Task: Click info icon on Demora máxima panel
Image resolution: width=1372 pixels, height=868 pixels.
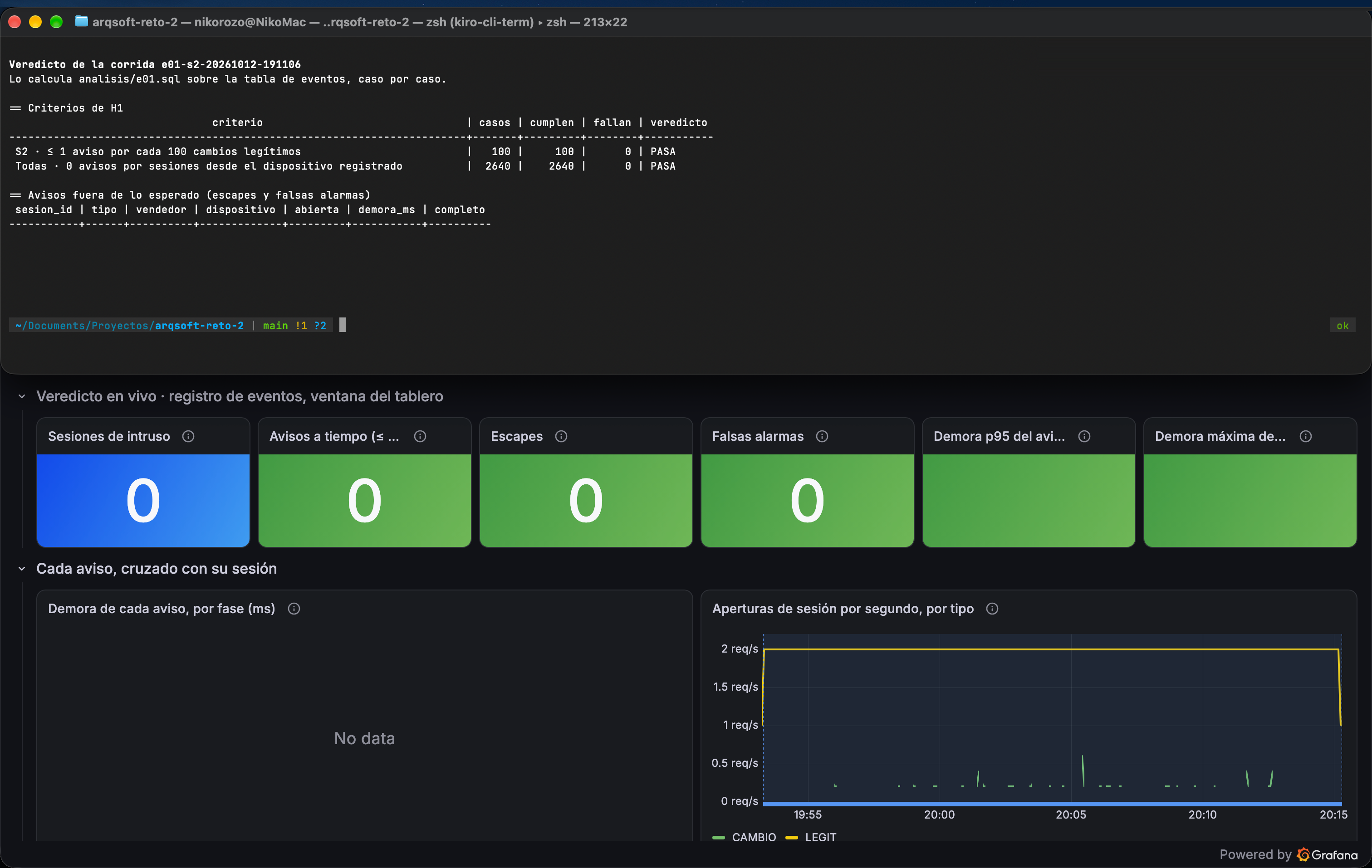Action: click(1306, 436)
